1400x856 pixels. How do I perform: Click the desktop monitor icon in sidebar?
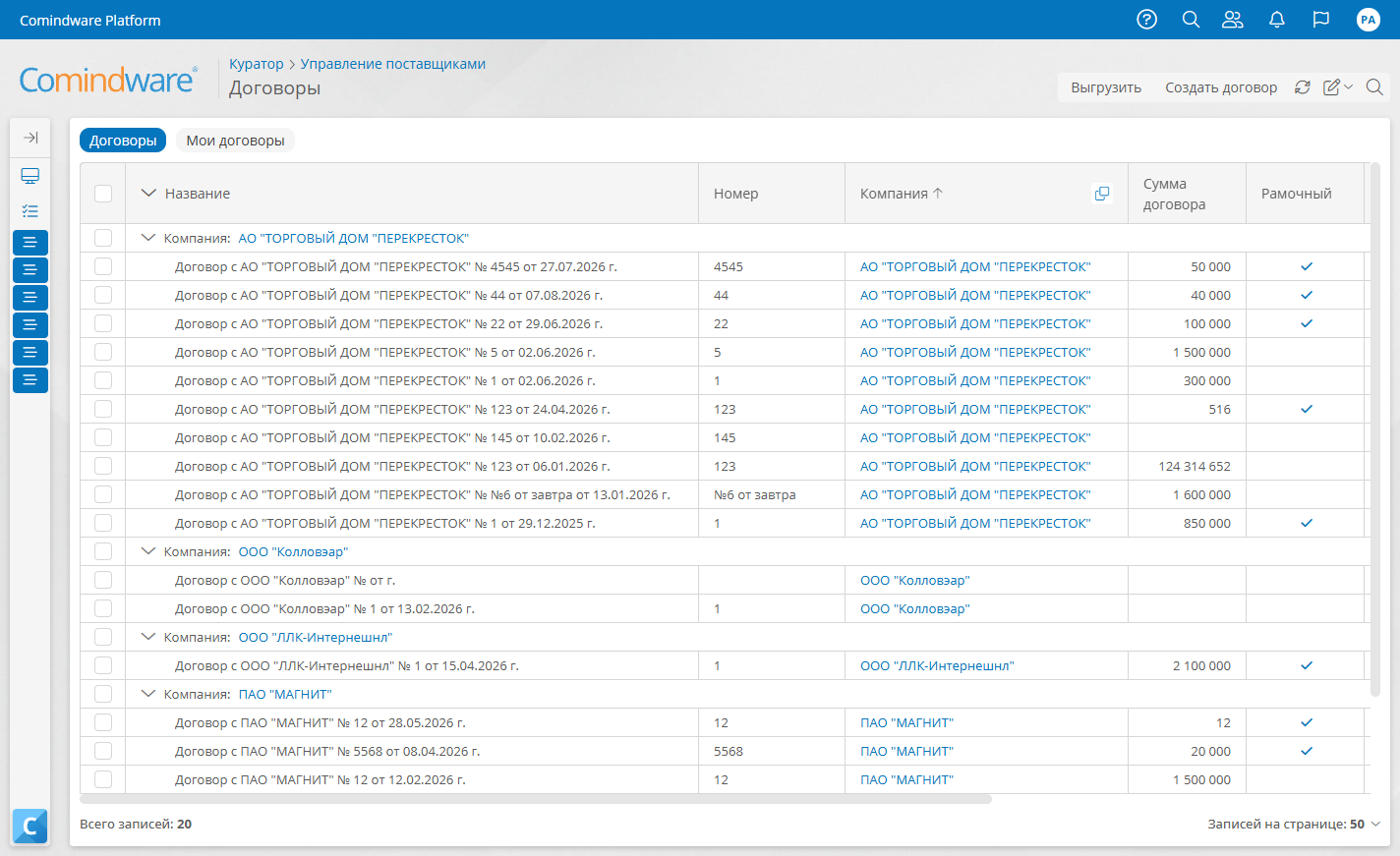(30, 176)
